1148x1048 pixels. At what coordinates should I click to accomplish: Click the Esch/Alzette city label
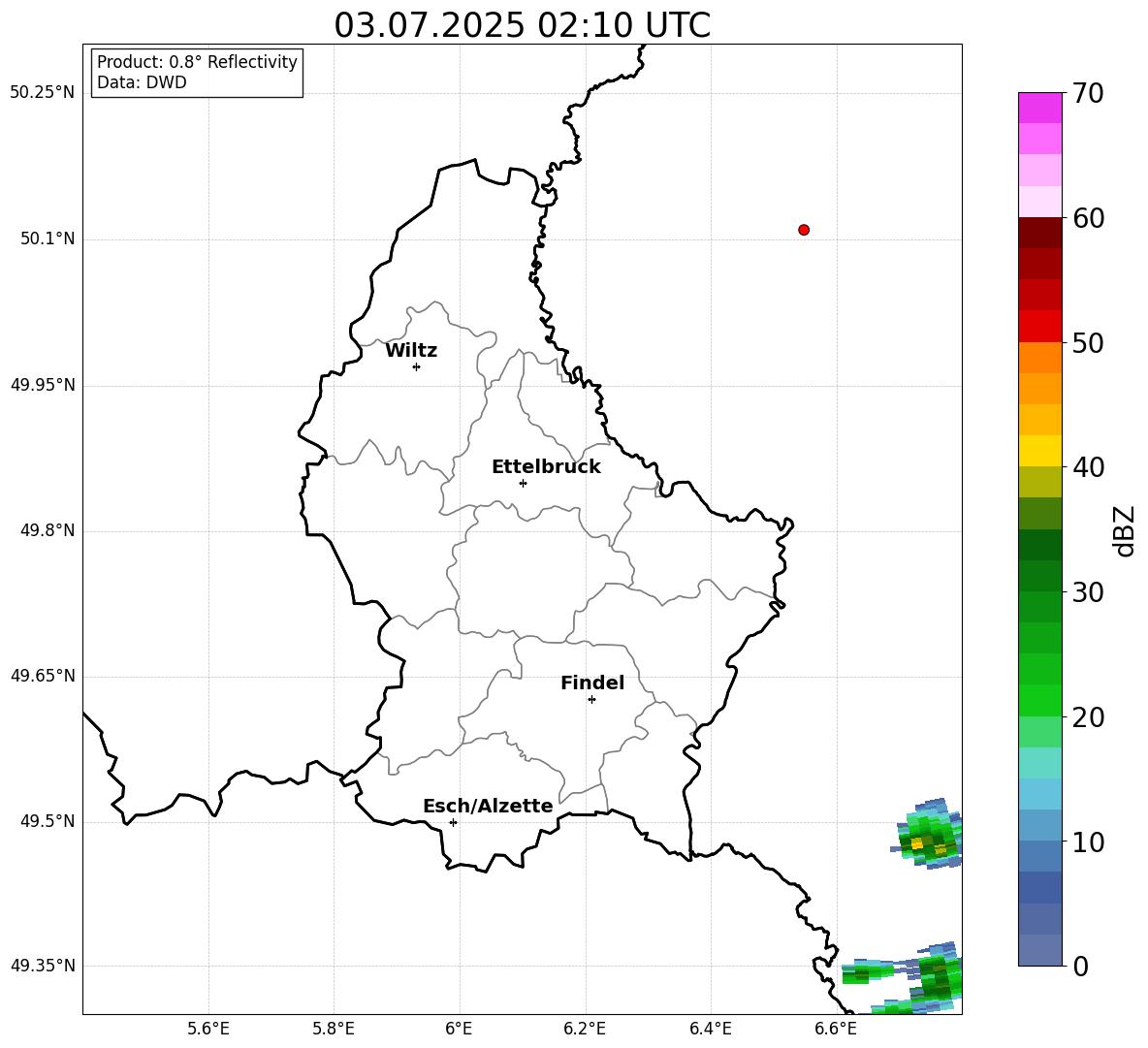488,806
